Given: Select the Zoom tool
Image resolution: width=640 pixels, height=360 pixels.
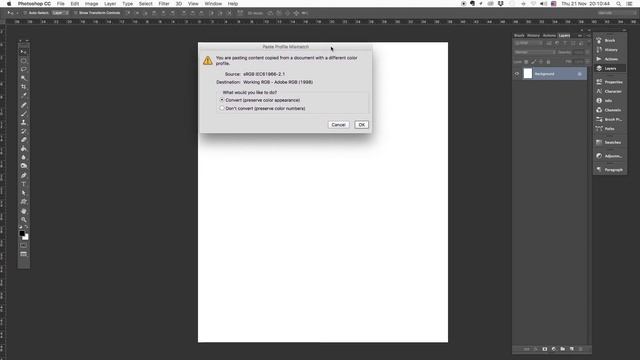Looking at the screenshot, I should [x=23, y=220].
